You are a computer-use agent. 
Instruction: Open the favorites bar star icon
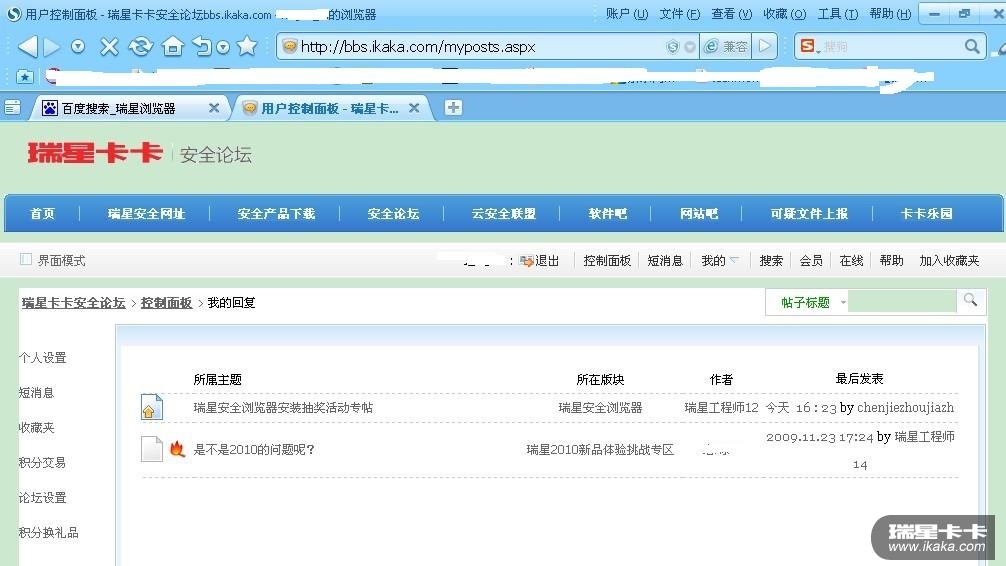pos(24,77)
